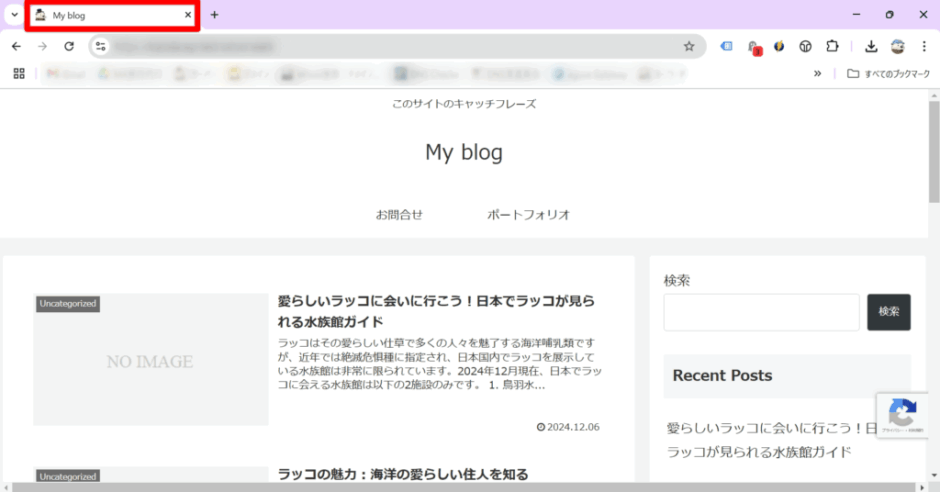Click the 検索 search button
Image resolution: width=940 pixels, height=492 pixels.
coord(888,312)
